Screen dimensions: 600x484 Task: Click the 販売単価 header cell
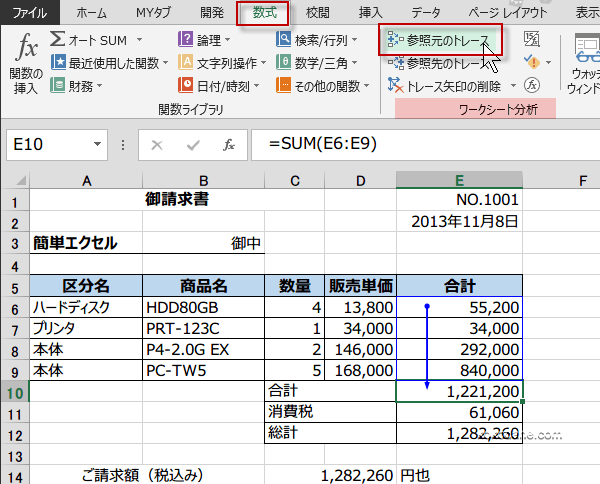[360, 286]
